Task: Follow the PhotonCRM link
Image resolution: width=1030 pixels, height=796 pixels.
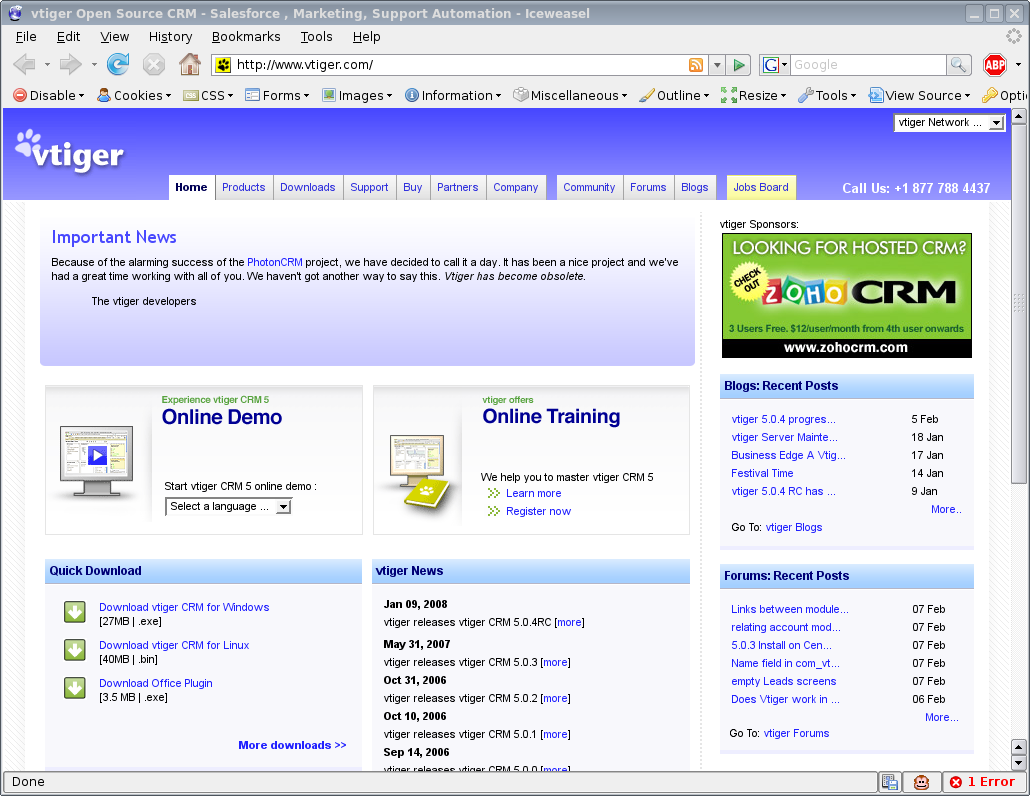Action: tap(275, 262)
